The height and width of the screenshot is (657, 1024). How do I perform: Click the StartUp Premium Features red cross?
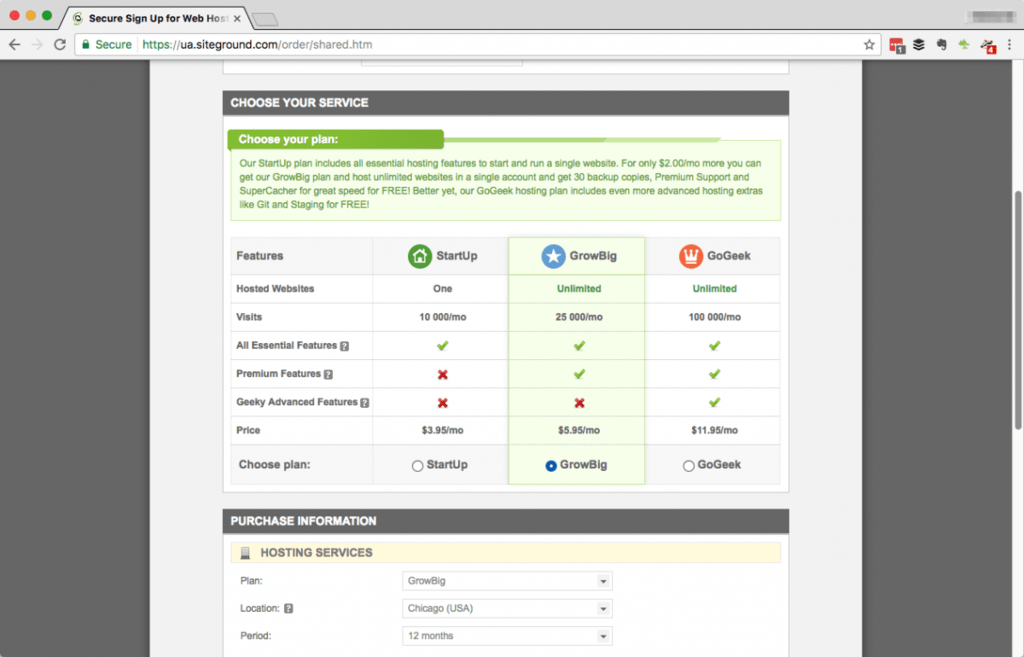[x=443, y=374]
